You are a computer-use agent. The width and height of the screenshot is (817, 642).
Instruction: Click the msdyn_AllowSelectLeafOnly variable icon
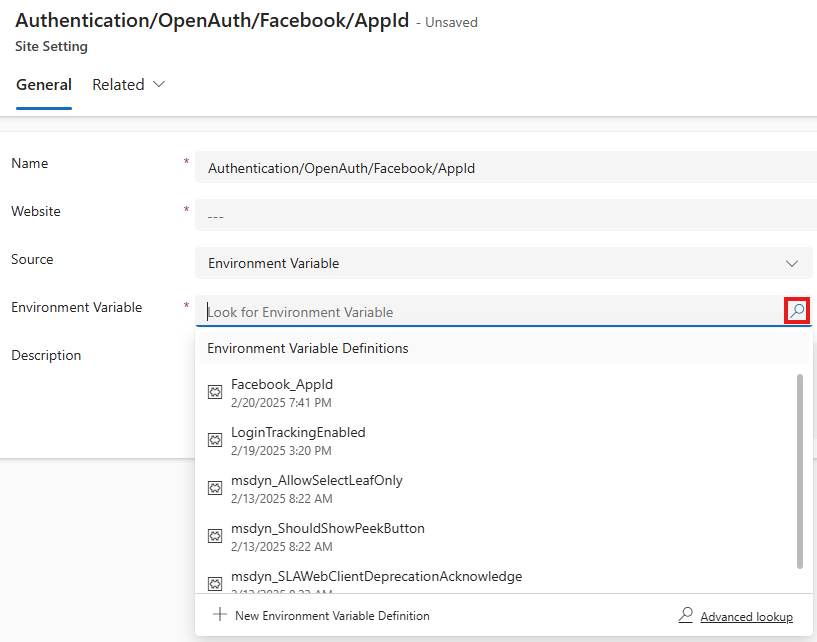coord(215,488)
